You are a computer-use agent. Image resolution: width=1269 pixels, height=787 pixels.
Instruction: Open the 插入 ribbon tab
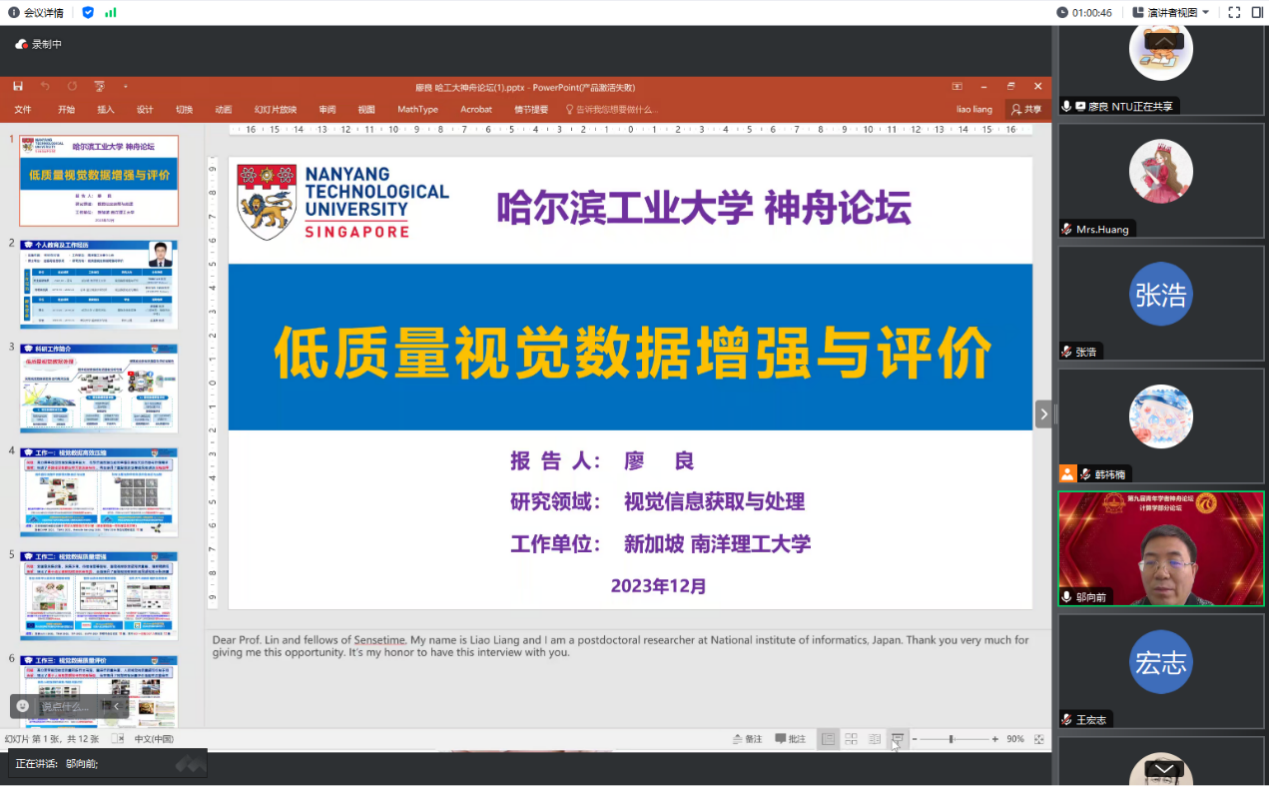coord(105,109)
